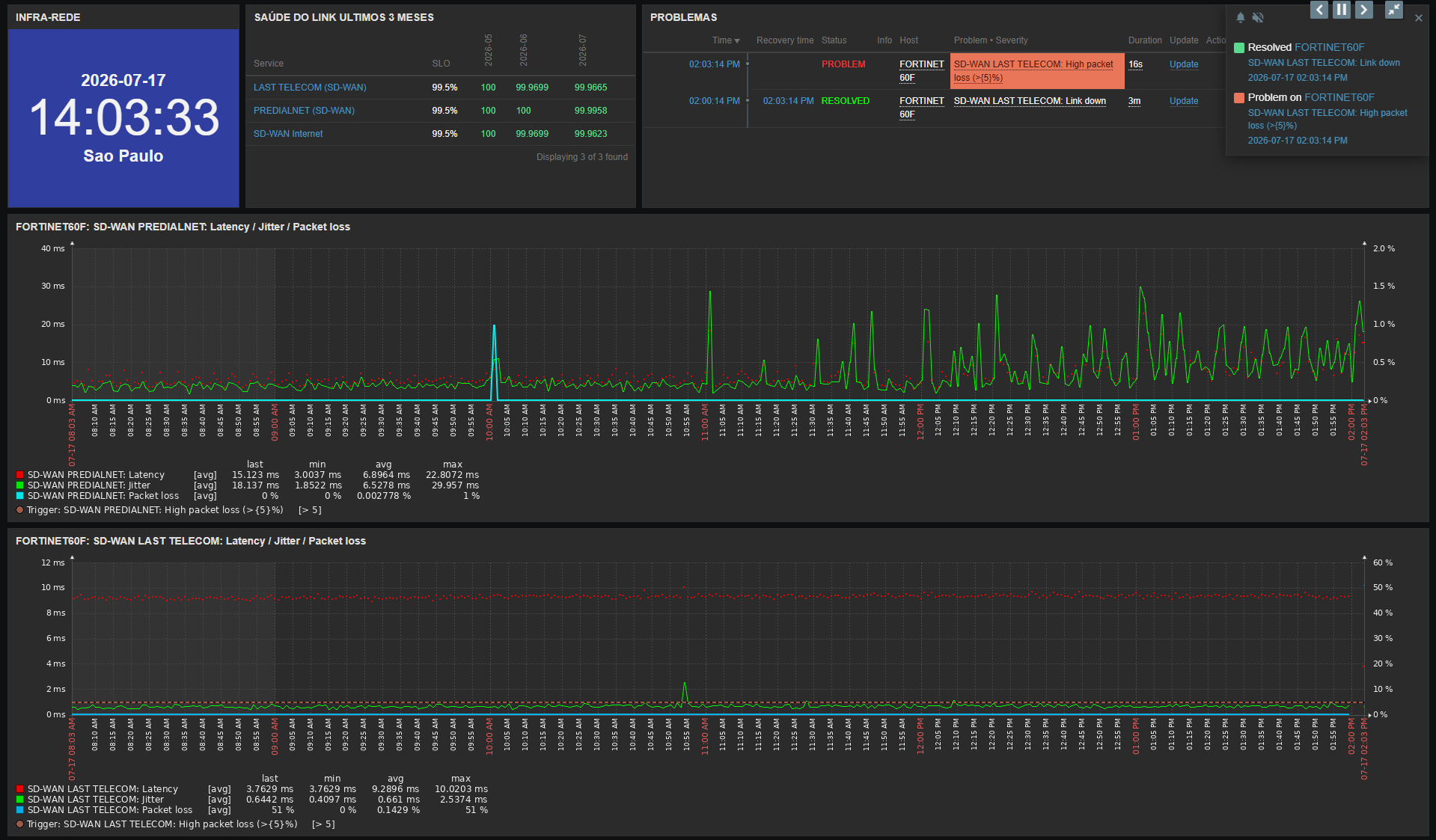Click the 3m duration value
Screen dimensions: 1436x840
1134,101
